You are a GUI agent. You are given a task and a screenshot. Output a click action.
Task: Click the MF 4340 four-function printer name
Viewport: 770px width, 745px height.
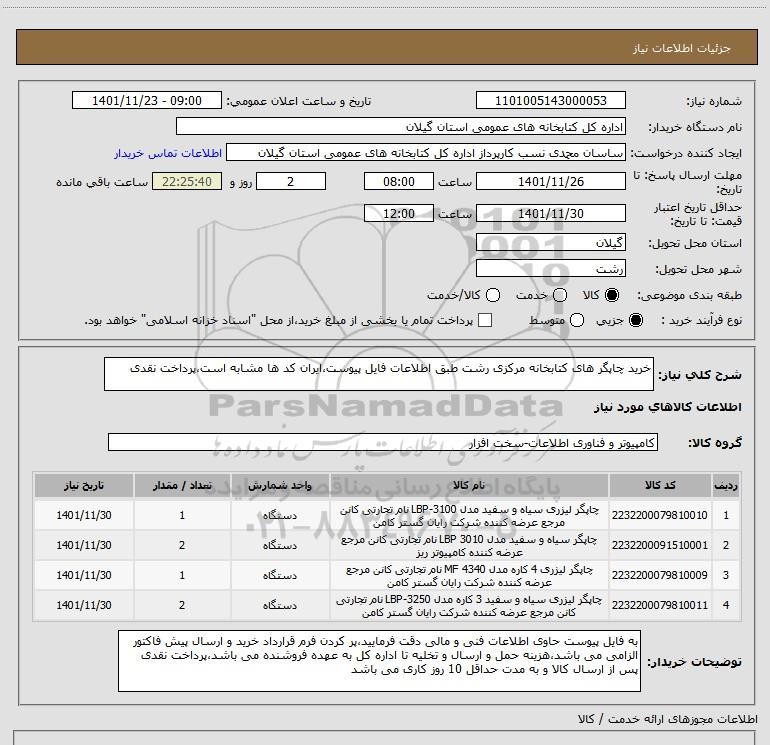point(469,576)
